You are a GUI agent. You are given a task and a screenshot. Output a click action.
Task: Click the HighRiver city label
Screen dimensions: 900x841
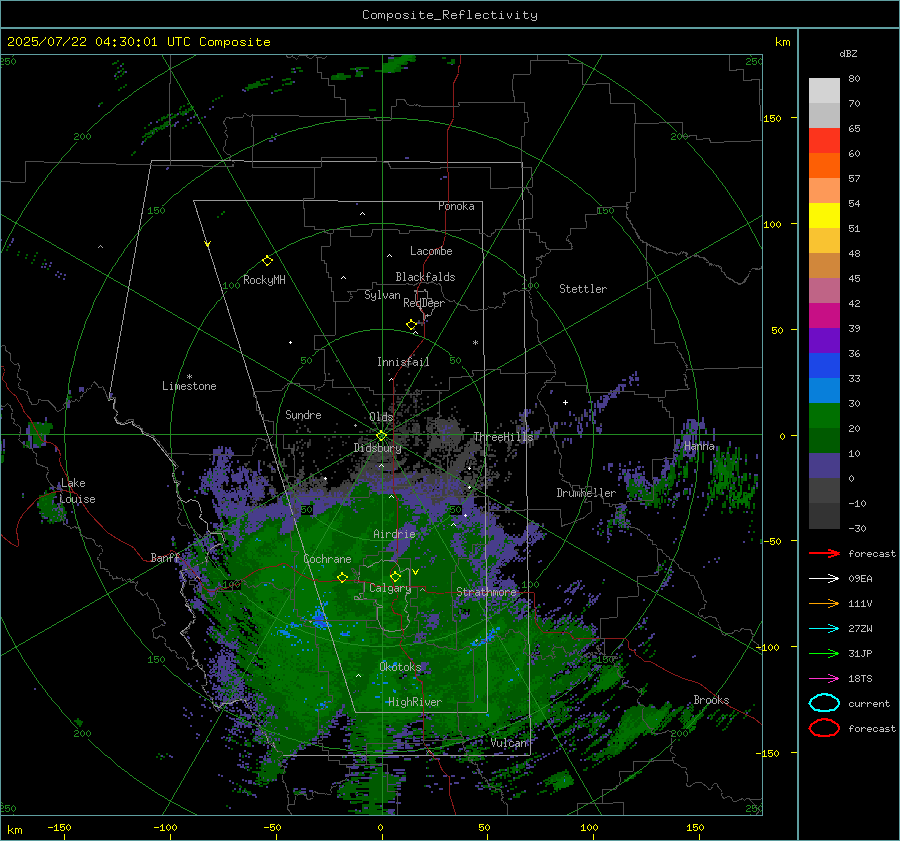[414, 702]
